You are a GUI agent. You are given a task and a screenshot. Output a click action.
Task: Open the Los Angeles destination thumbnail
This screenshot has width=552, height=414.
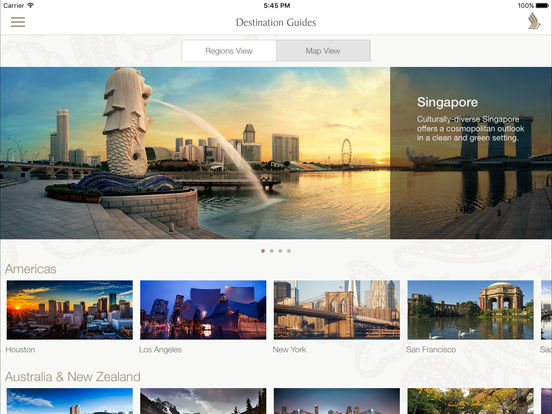pyautogui.click(x=203, y=310)
